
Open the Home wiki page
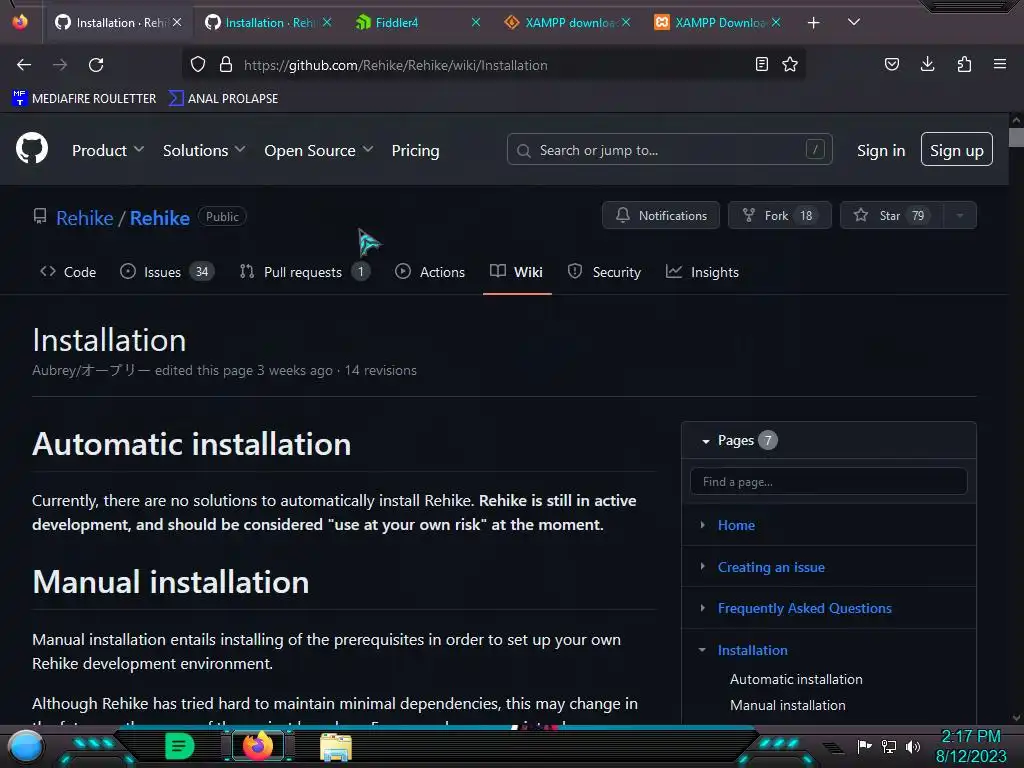pyautogui.click(x=736, y=525)
